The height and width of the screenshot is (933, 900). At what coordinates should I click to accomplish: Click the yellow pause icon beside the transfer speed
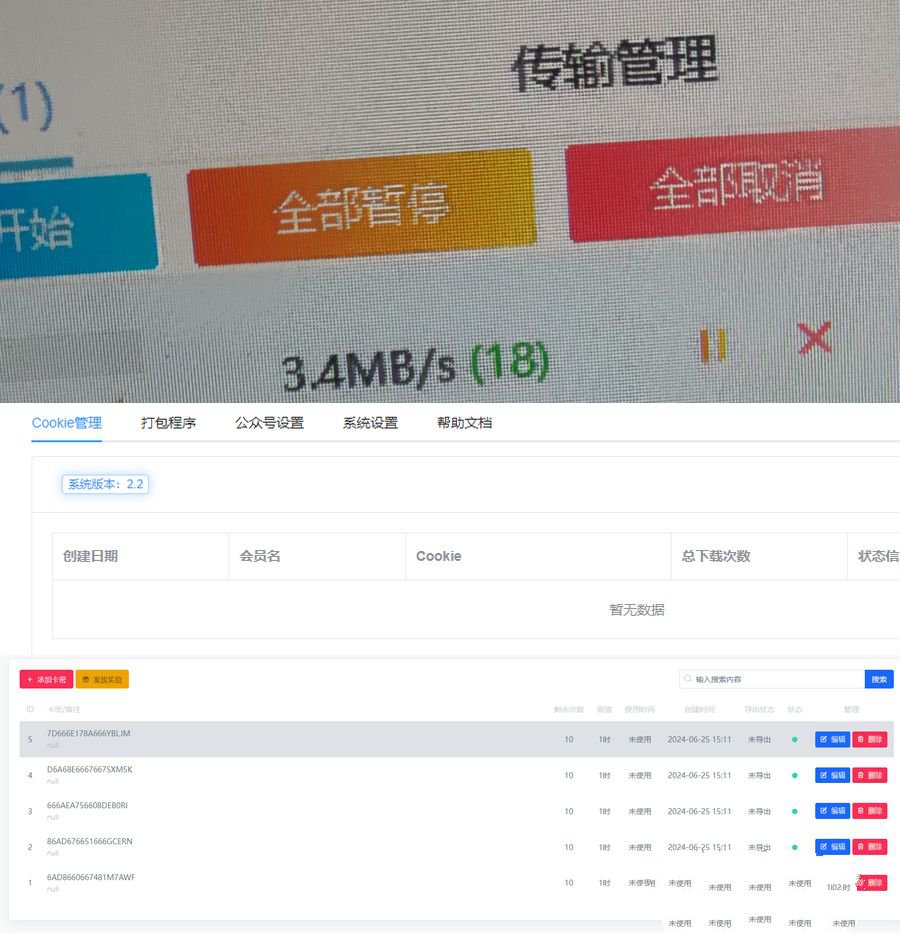(714, 341)
